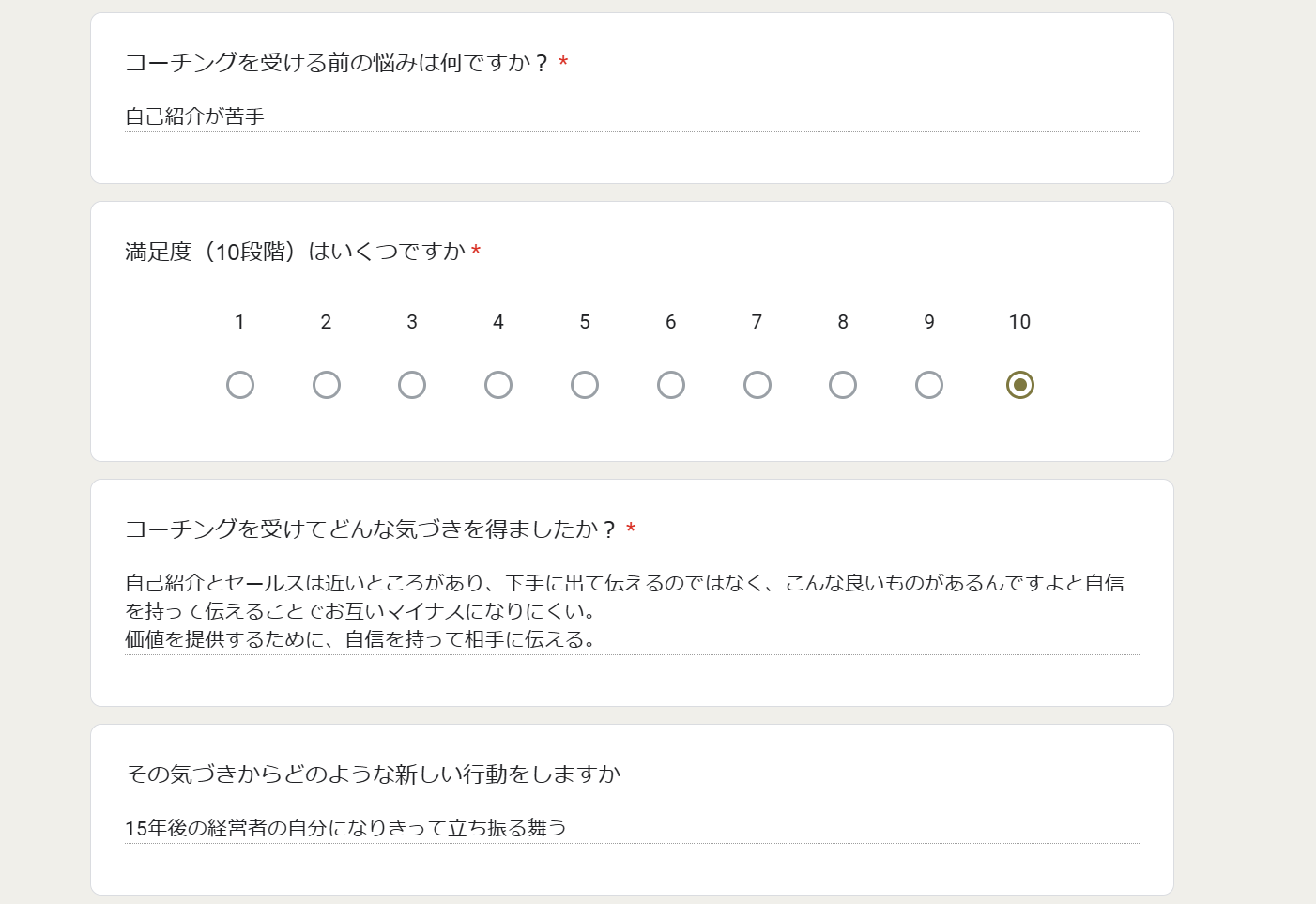1316x904 pixels.
Task: Select satisfaction rating 5 radio button
Action: [x=585, y=385]
